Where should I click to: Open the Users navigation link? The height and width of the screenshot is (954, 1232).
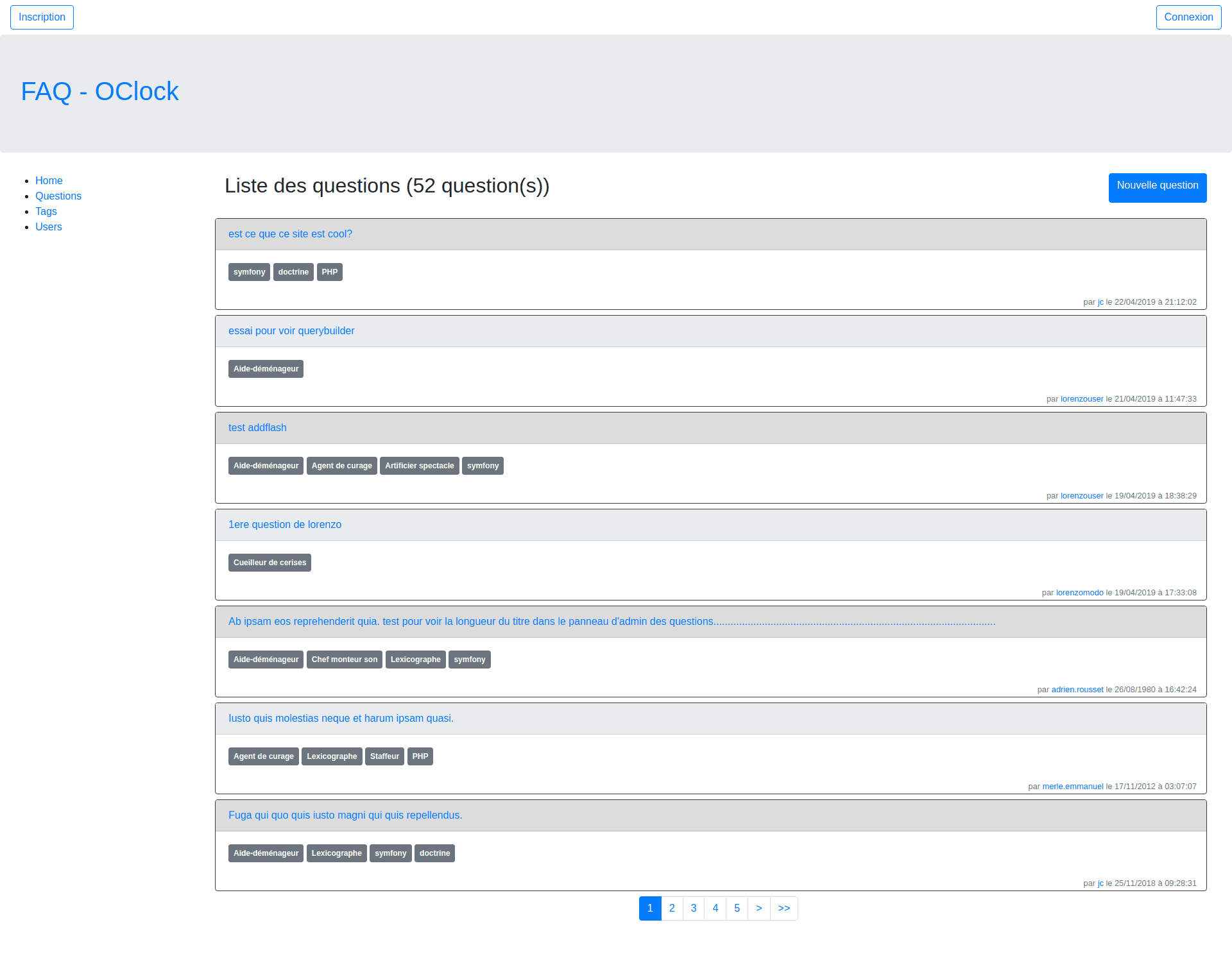49,226
